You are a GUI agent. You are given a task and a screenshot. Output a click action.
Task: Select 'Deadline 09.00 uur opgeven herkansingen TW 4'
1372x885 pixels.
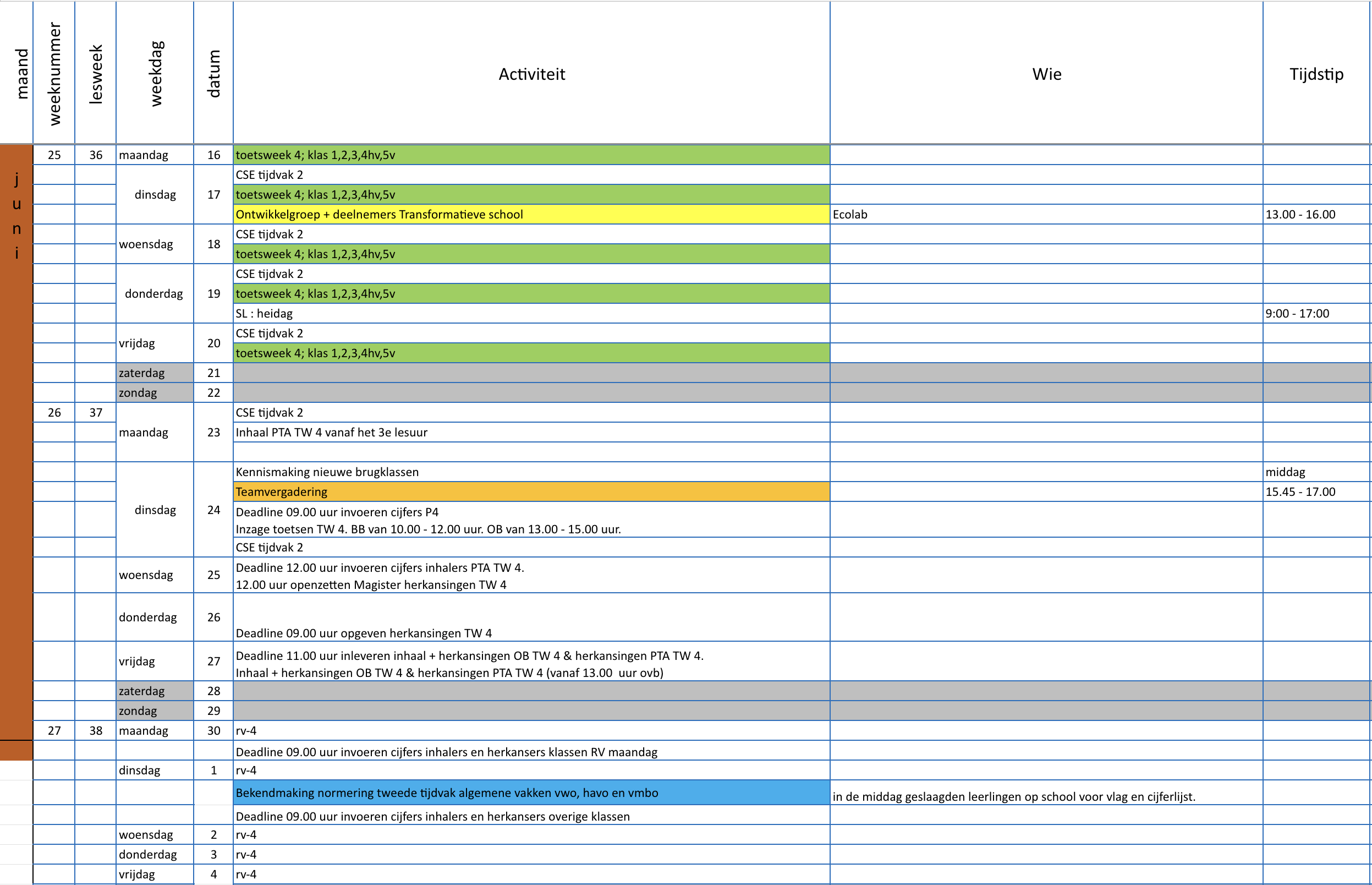click(x=531, y=617)
